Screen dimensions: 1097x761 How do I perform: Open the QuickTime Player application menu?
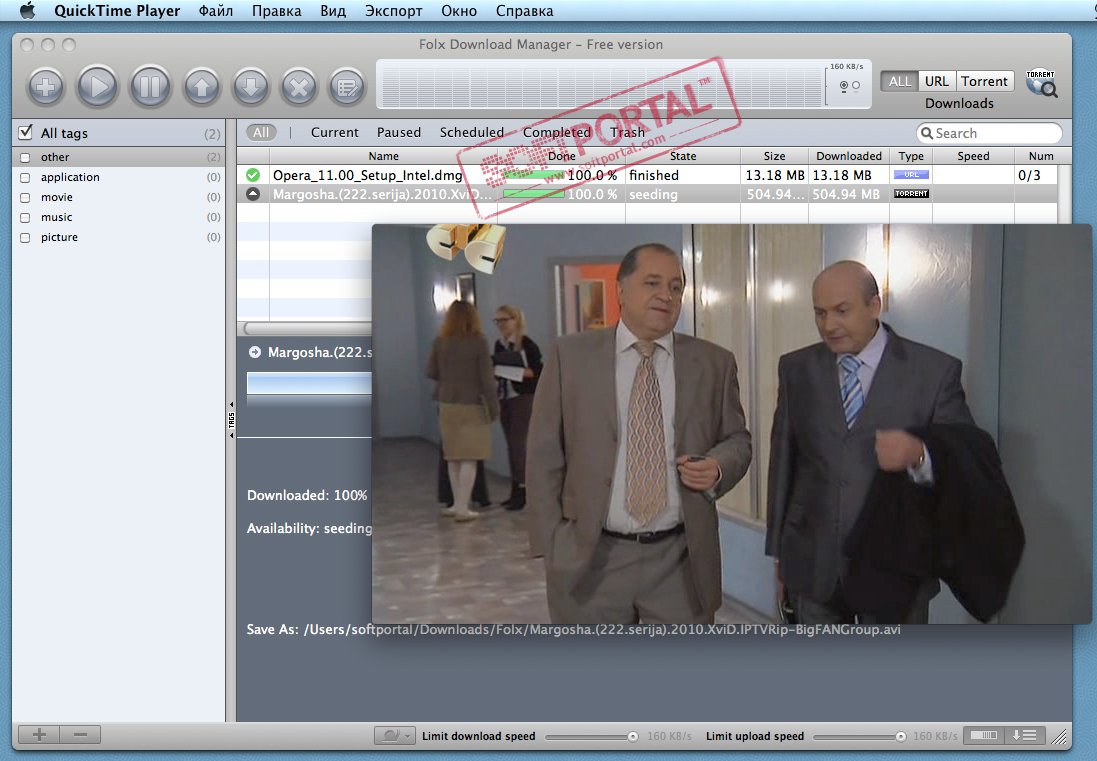[x=117, y=11]
